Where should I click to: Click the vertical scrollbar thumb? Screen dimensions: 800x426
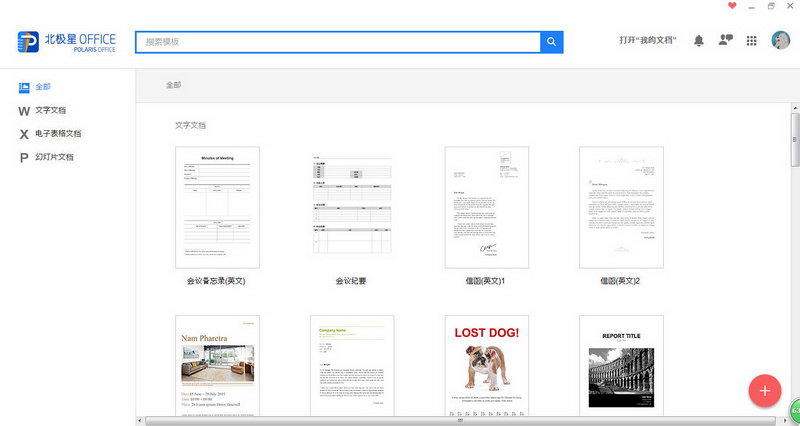click(795, 140)
